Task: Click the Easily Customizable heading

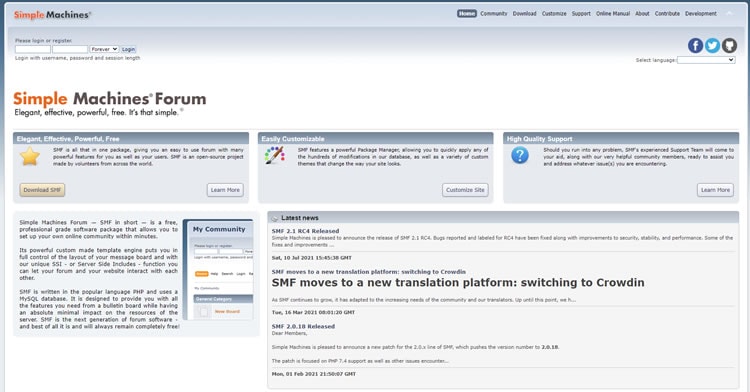Action: [293, 139]
